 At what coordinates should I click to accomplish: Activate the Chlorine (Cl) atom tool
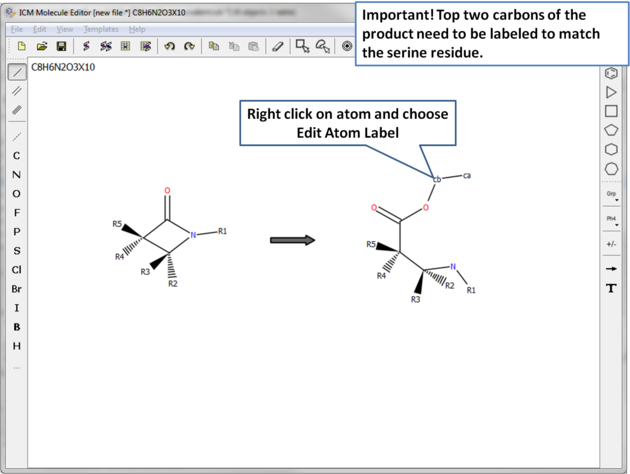pos(16,270)
